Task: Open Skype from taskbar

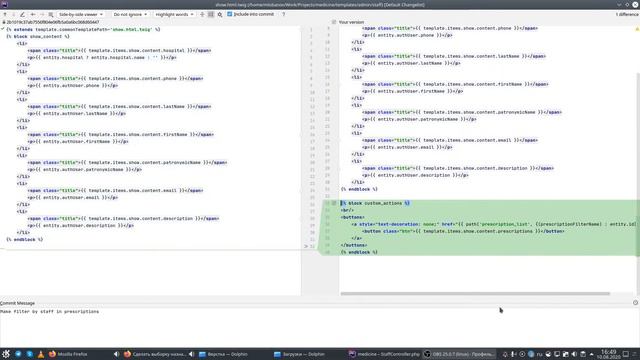Action: pyautogui.click(x=29, y=354)
